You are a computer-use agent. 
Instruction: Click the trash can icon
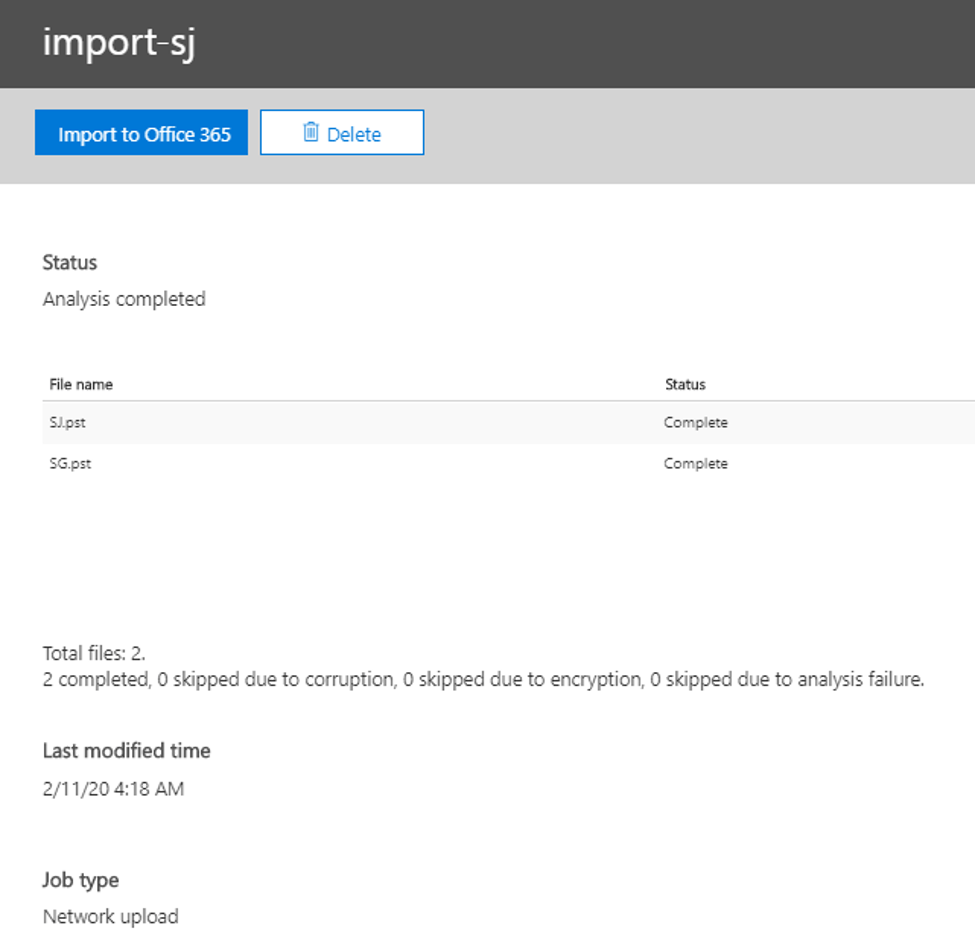tap(311, 132)
